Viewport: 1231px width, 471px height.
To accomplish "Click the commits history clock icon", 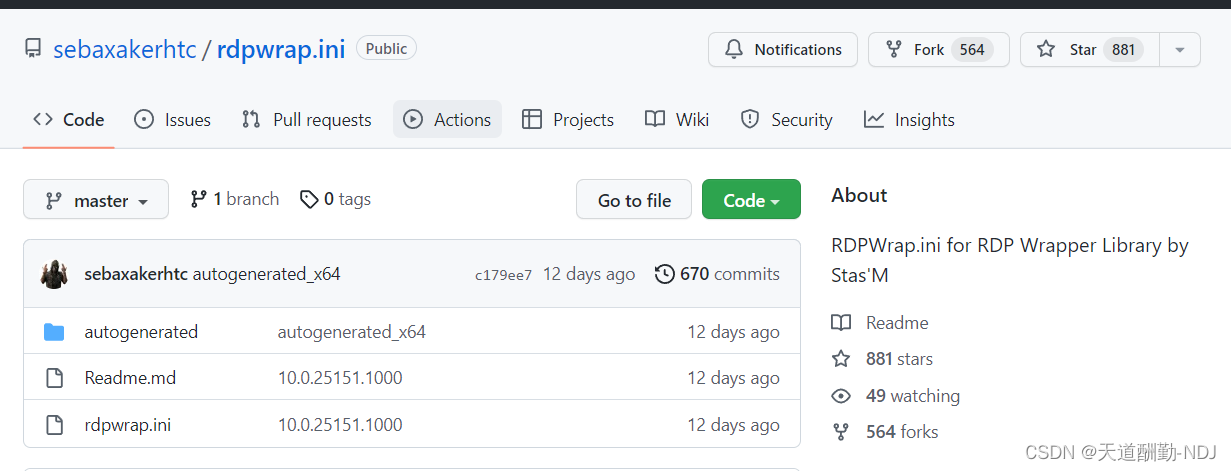I will pos(664,274).
